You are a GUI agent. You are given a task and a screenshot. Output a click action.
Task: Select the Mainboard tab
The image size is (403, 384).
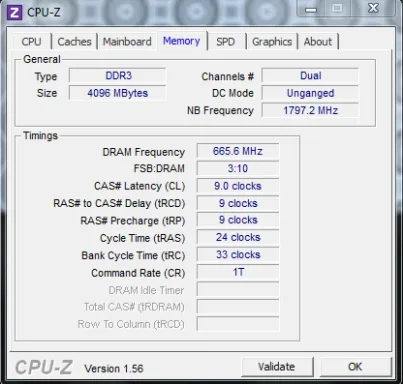tap(127, 42)
